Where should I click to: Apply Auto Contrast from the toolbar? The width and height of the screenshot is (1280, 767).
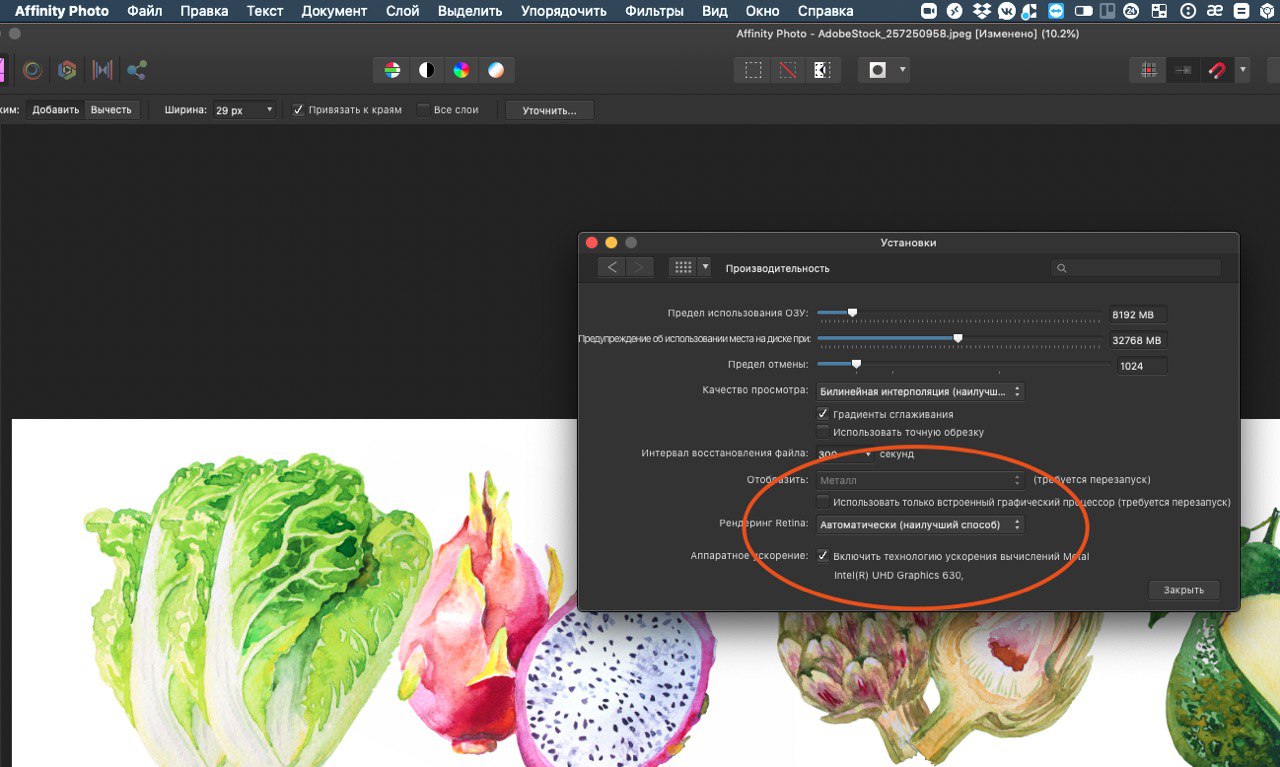coord(426,70)
